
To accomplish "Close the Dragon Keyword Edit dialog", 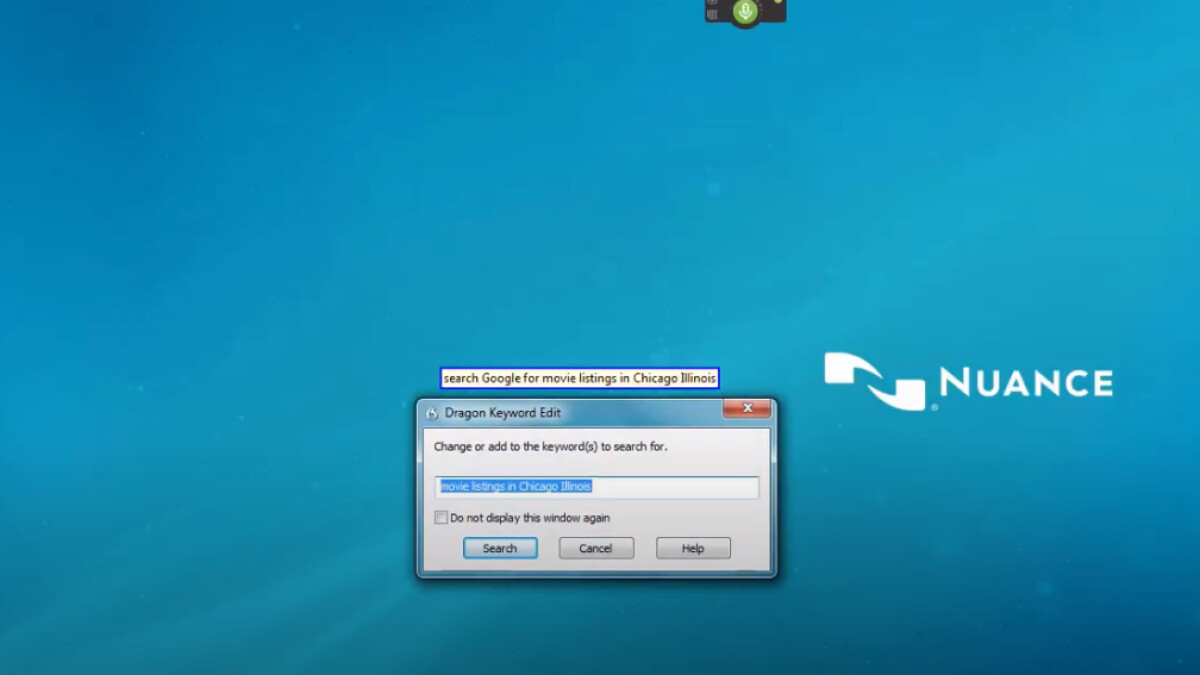I will click(x=746, y=409).
